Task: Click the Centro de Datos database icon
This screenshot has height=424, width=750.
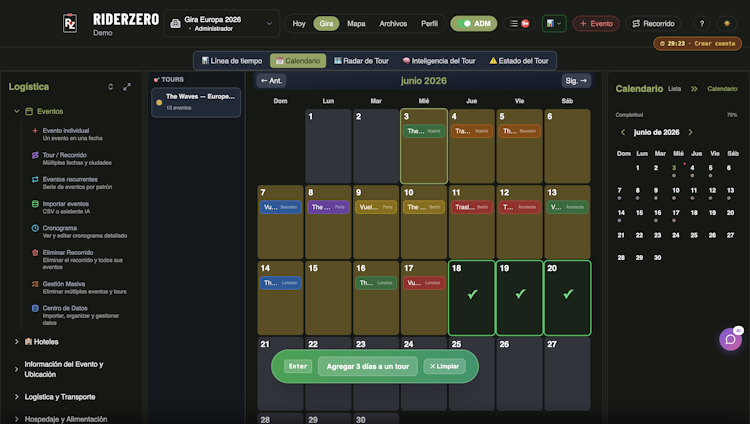Action: click(x=35, y=308)
